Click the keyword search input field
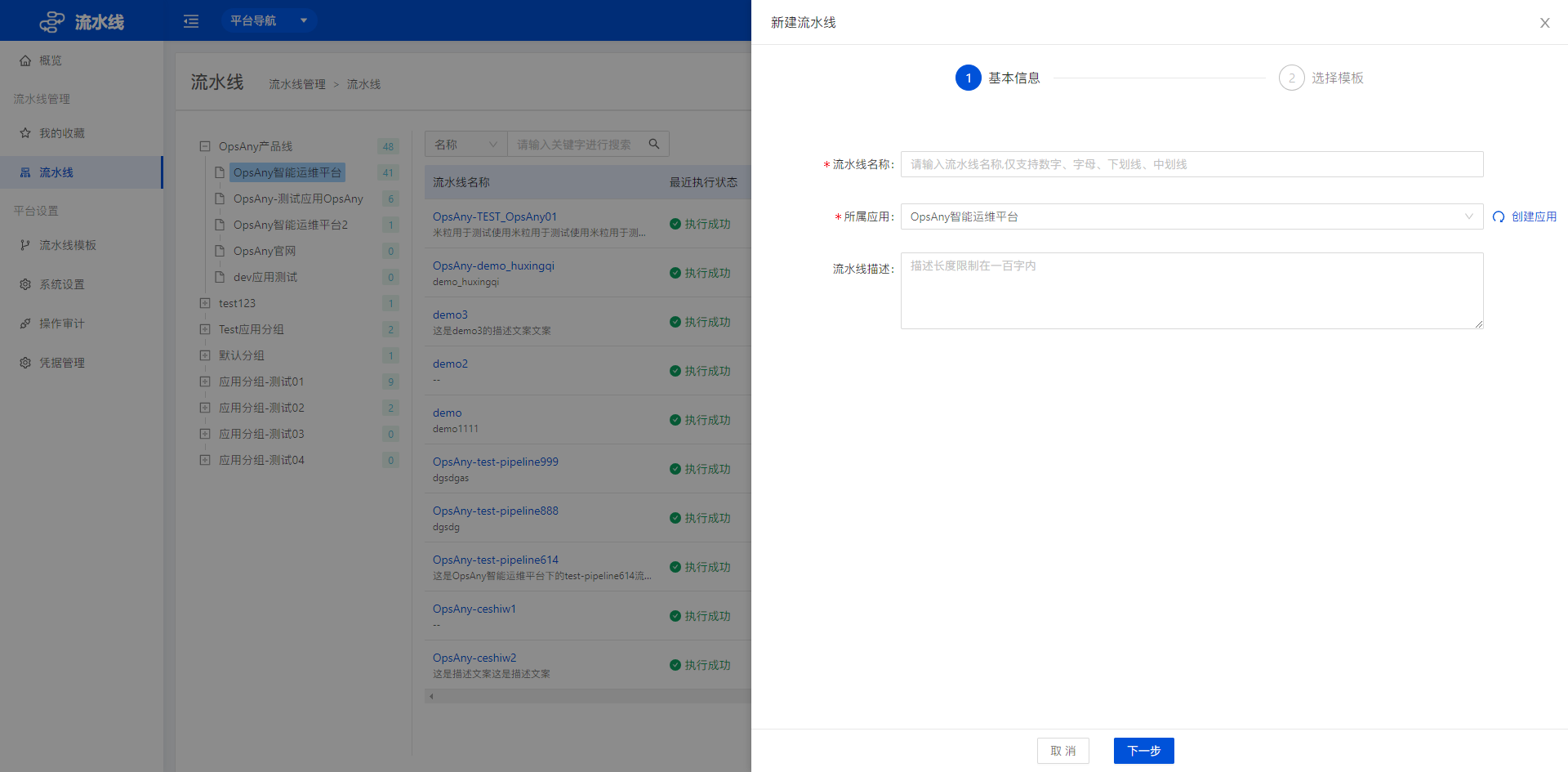The width and height of the screenshot is (1568, 772). 574,145
